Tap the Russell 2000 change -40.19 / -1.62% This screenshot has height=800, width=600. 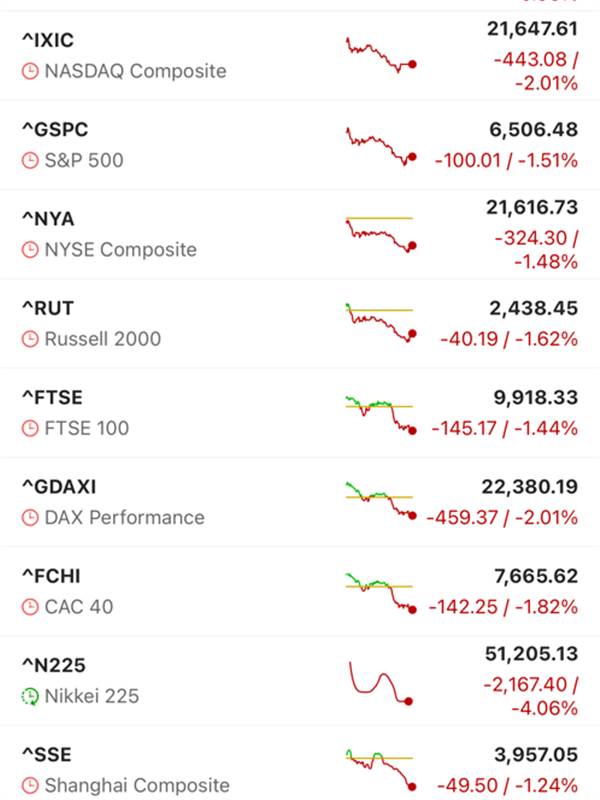[509, 339]
